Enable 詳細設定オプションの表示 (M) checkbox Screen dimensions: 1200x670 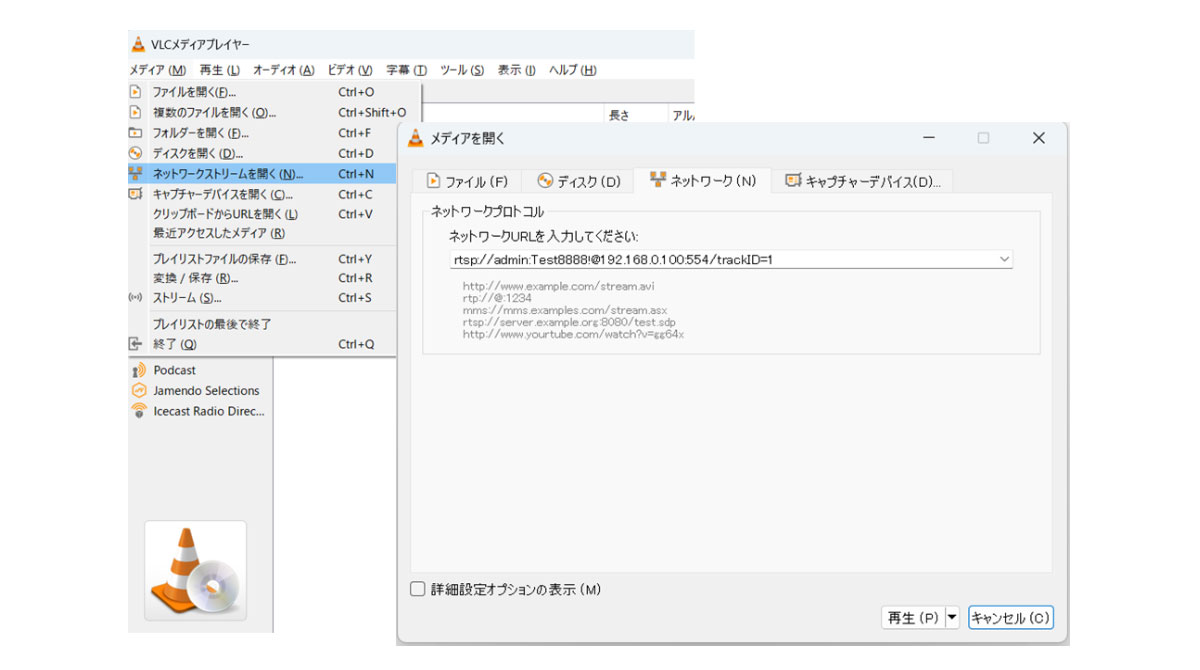(418, 589)
